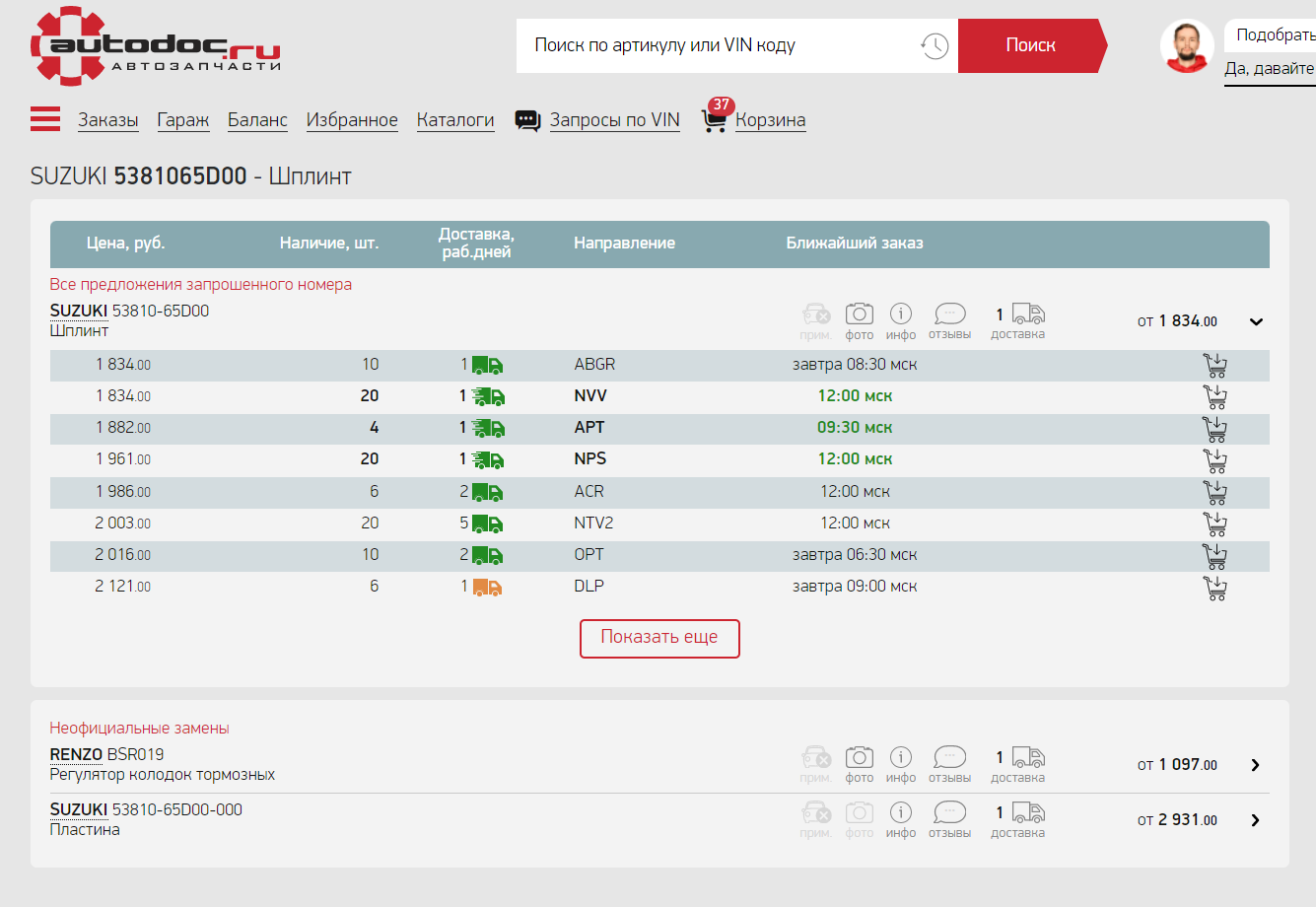Open info for RENZO BSR019
The image size is (1316, 907).
(x=901, y=765)
